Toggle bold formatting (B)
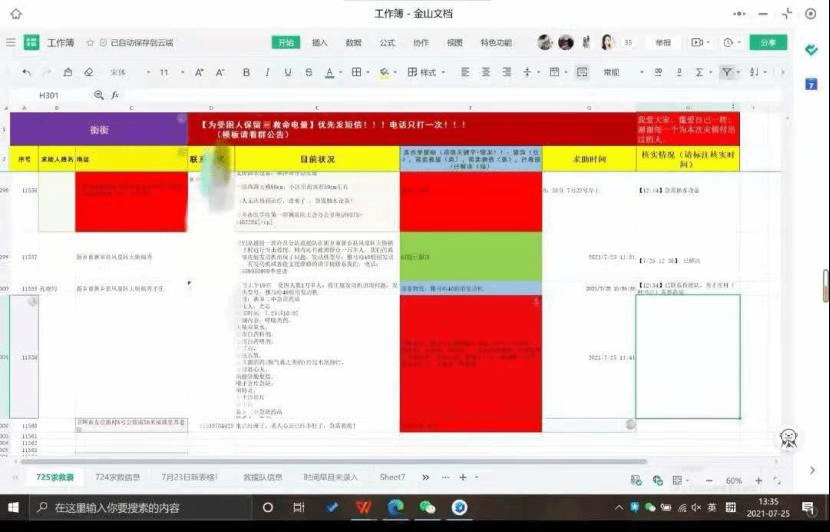The image size is (830, 532). tap(246, 73)
